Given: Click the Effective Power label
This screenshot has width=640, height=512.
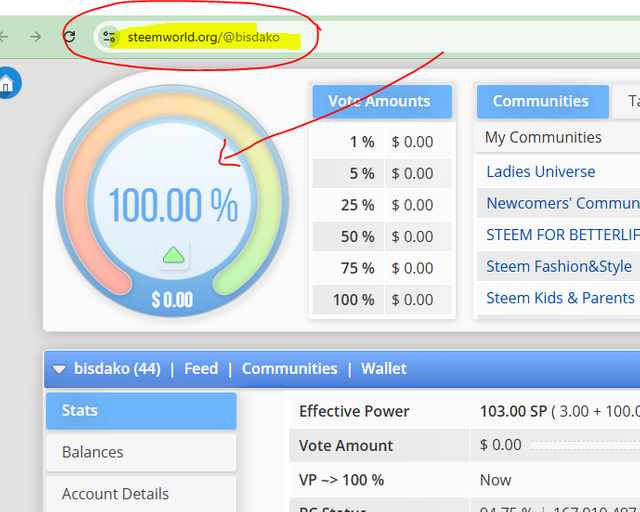Looking at the screenshot, I should pyautogui.click(x=354, y=411).
